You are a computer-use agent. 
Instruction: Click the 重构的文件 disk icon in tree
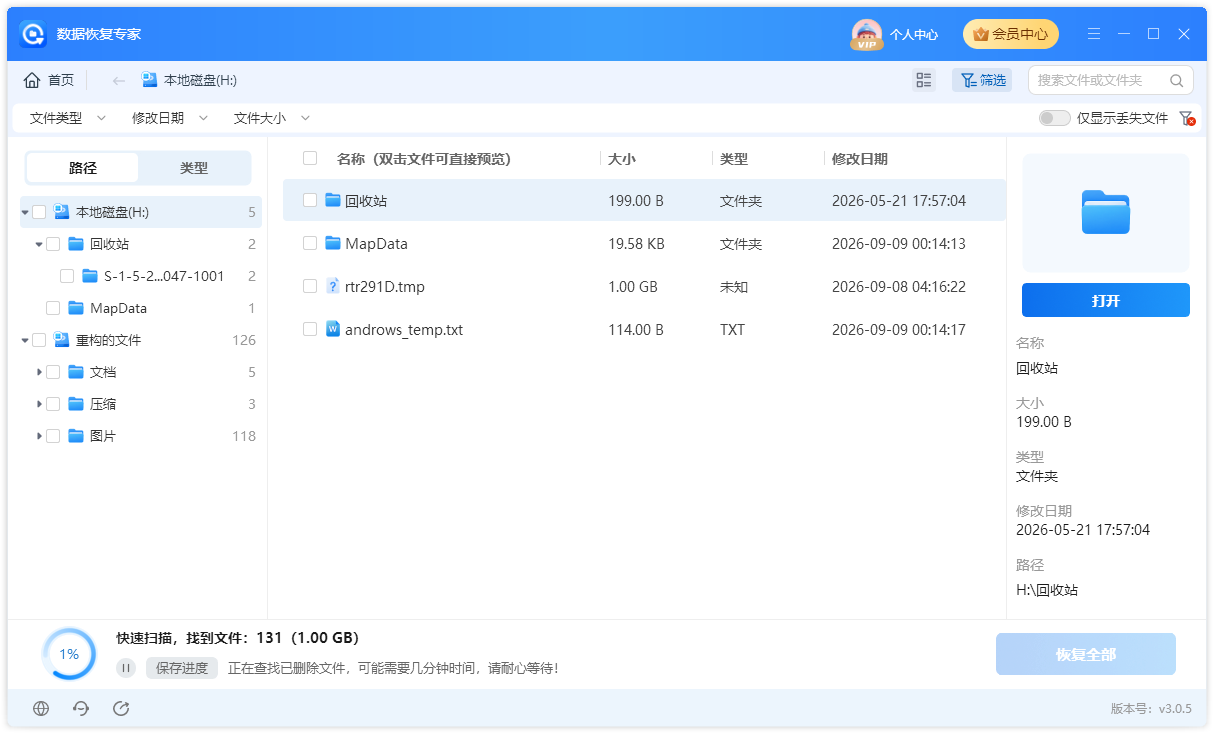61,340
